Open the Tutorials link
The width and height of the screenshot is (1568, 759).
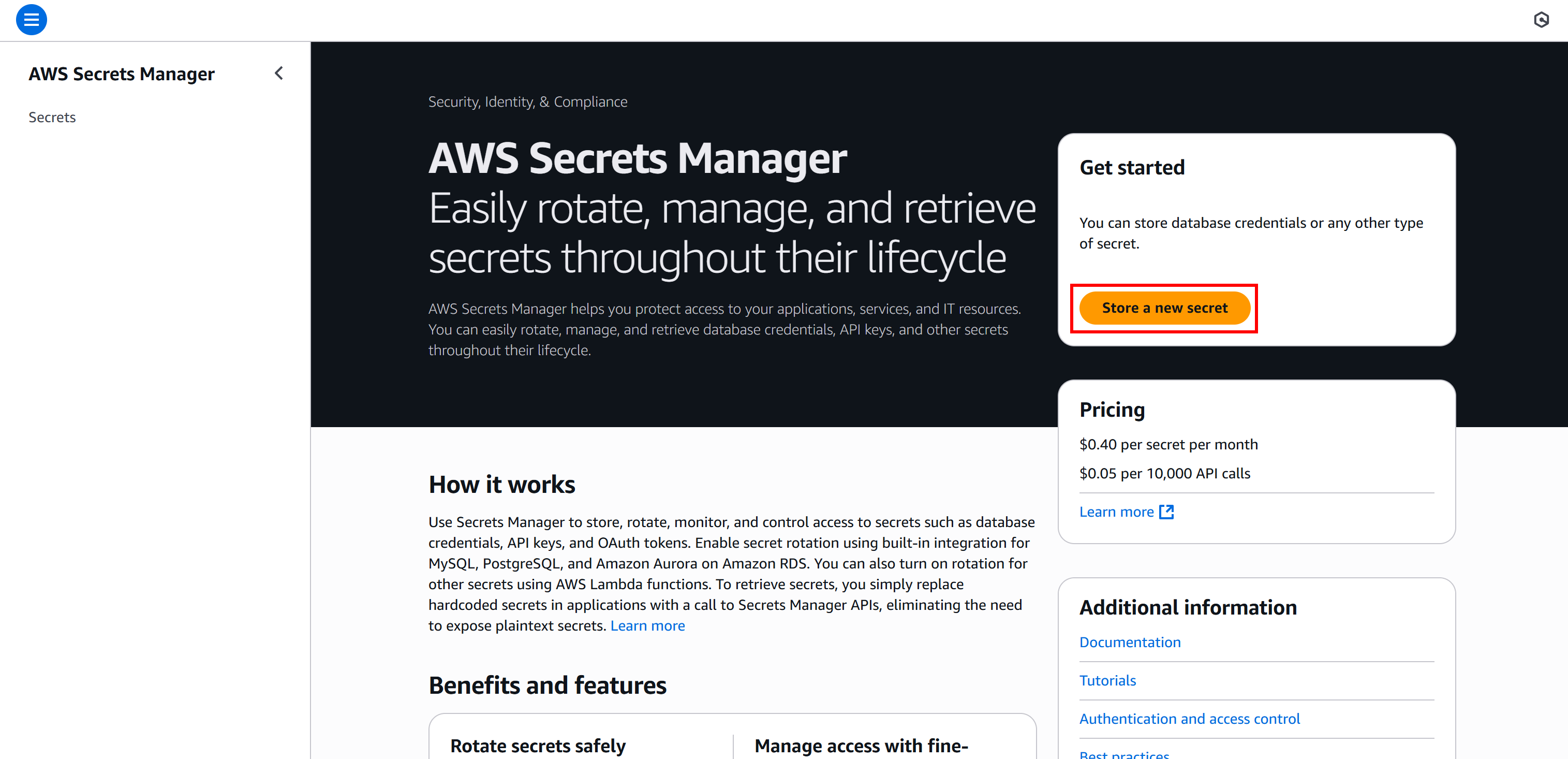pyautogui.click(x=1107, y=680)
